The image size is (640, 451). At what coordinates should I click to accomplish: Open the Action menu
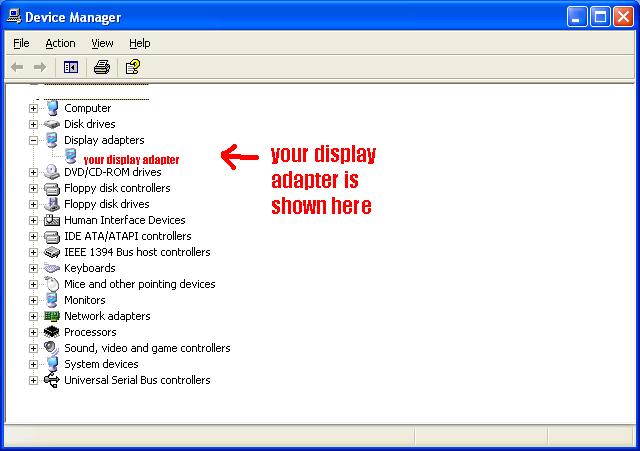[60, 43]
